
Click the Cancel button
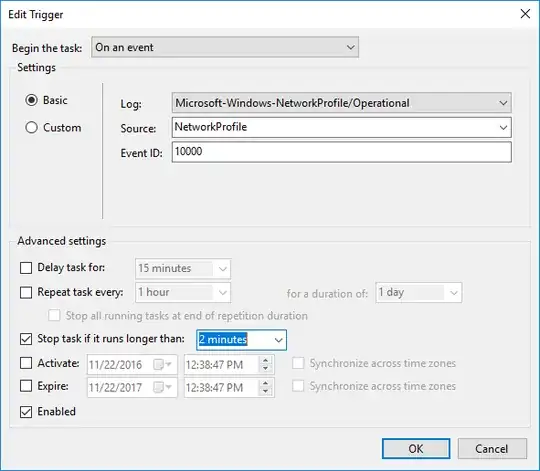492,449
